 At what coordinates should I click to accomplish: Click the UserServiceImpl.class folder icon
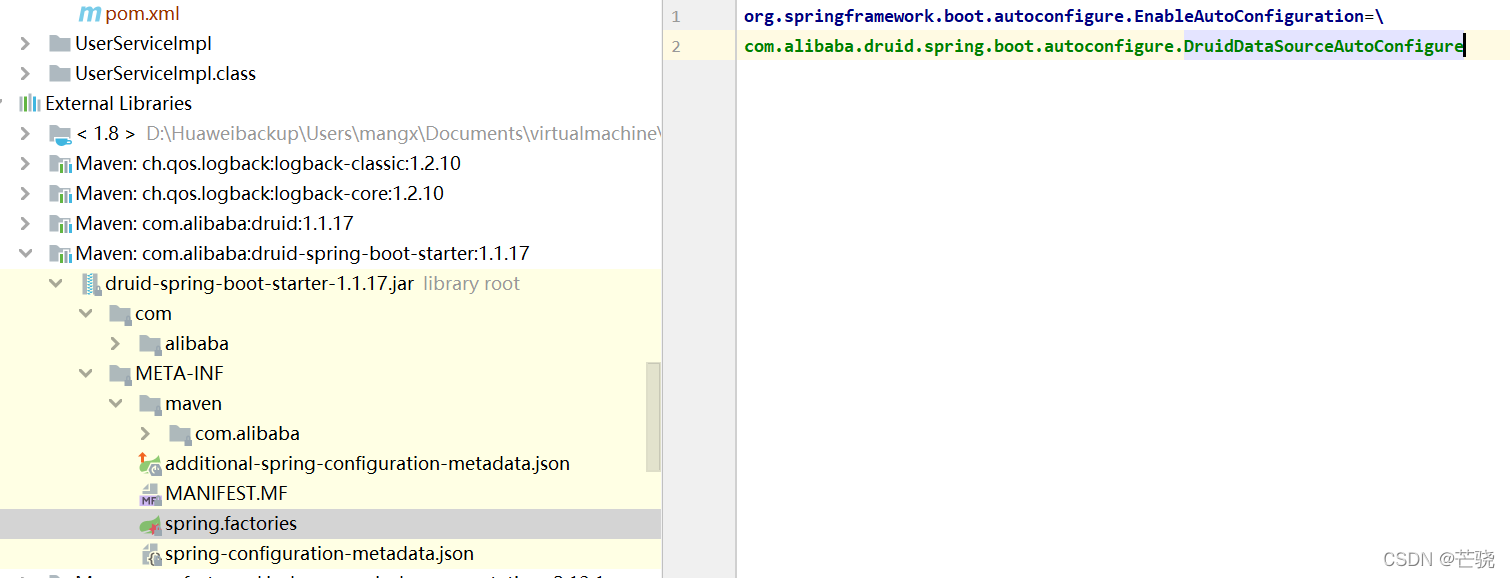click(60, 74)
